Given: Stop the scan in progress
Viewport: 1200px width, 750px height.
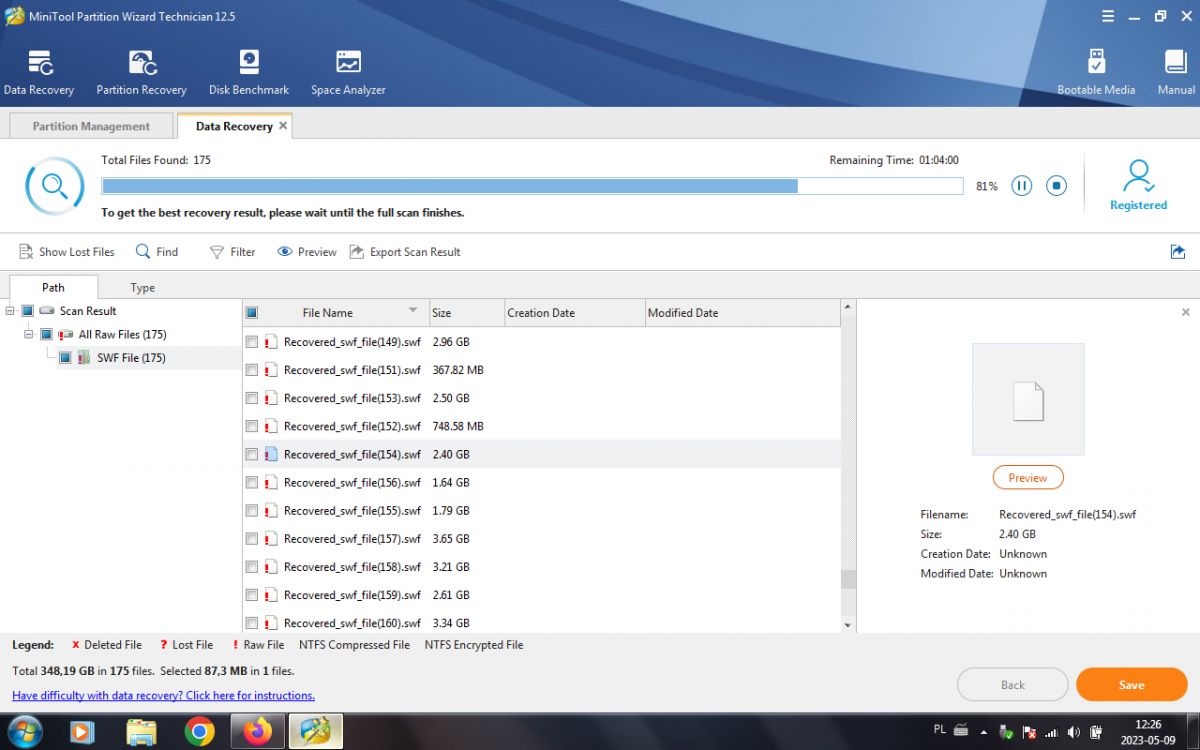Looking at the screenshot, I should [x=1057, y=186].
